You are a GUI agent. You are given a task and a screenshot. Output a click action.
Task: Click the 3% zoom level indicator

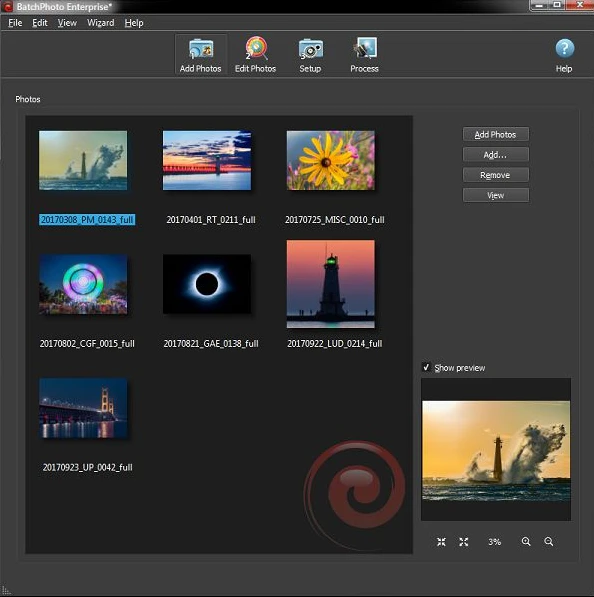[x=495, y=542]
